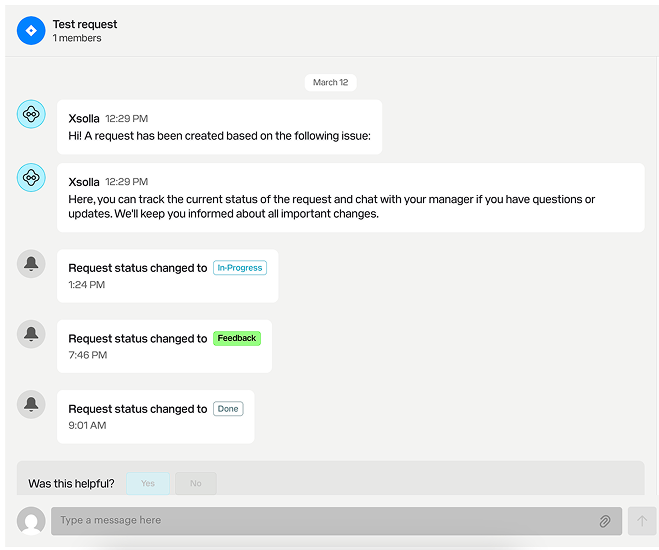Click the In-Progress status badge

(240, 268)
